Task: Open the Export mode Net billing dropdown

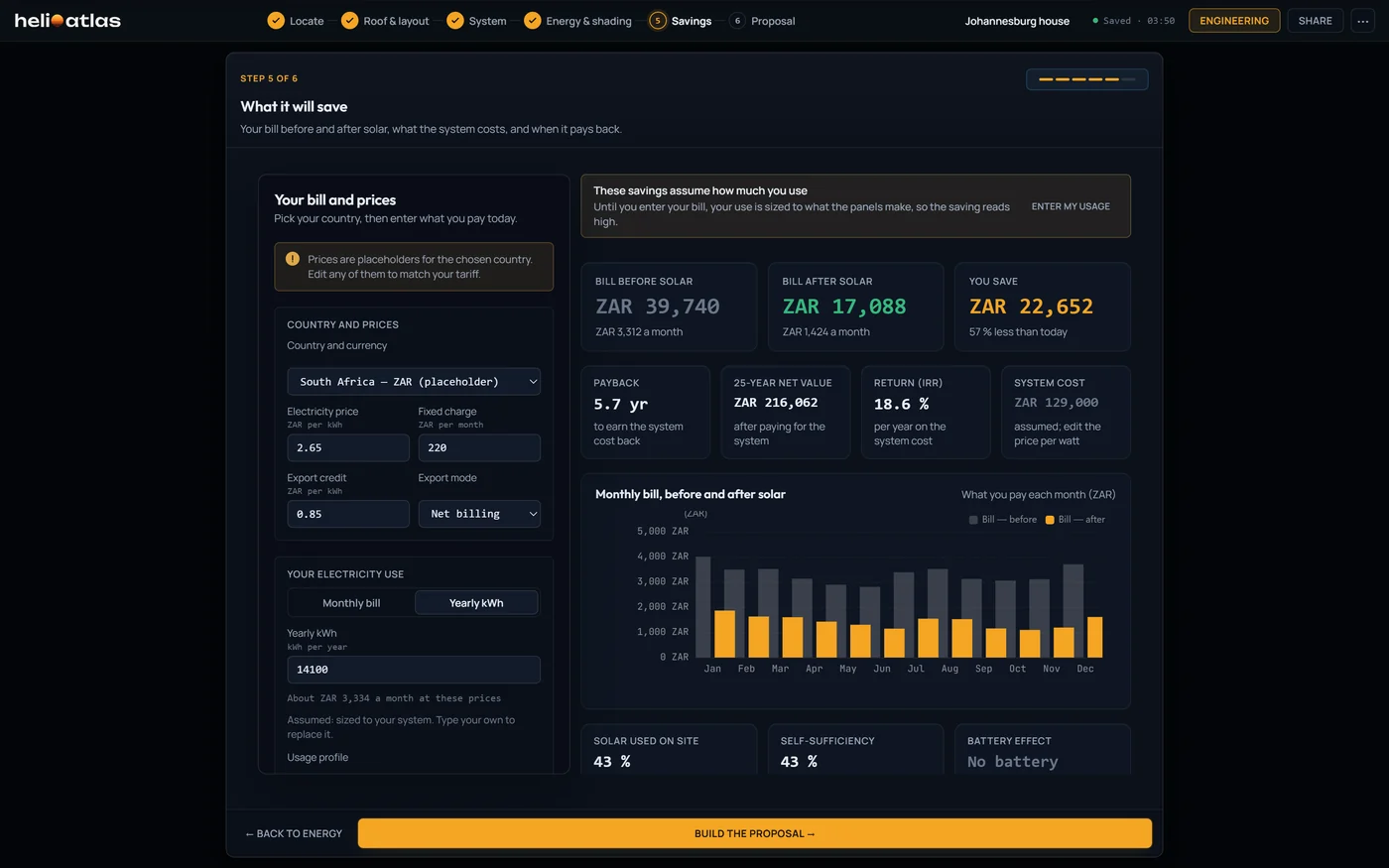Action: pos(479,514)
